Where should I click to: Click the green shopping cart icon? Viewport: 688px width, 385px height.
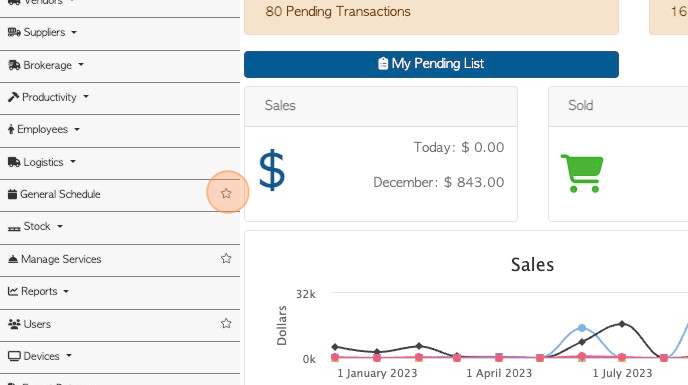(x=582, y=173)
